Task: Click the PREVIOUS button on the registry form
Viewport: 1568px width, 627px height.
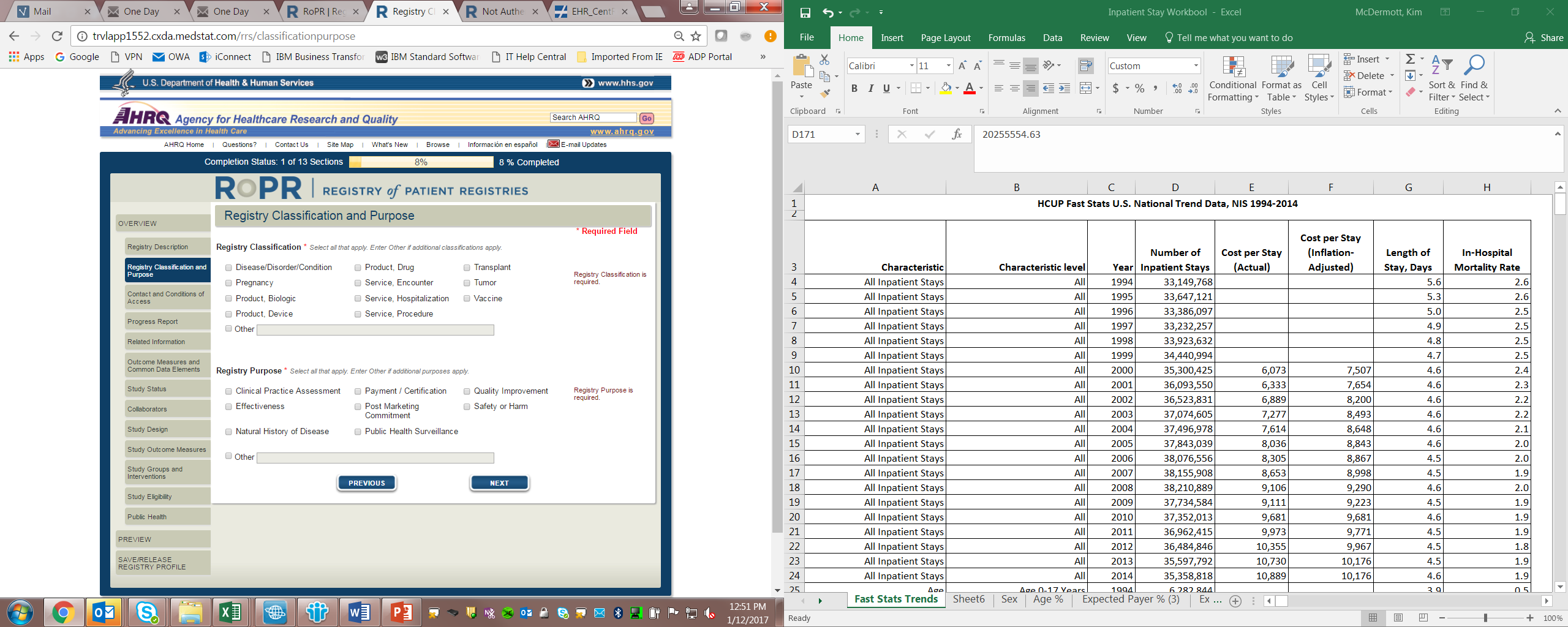Action: [x=366, y=483]
